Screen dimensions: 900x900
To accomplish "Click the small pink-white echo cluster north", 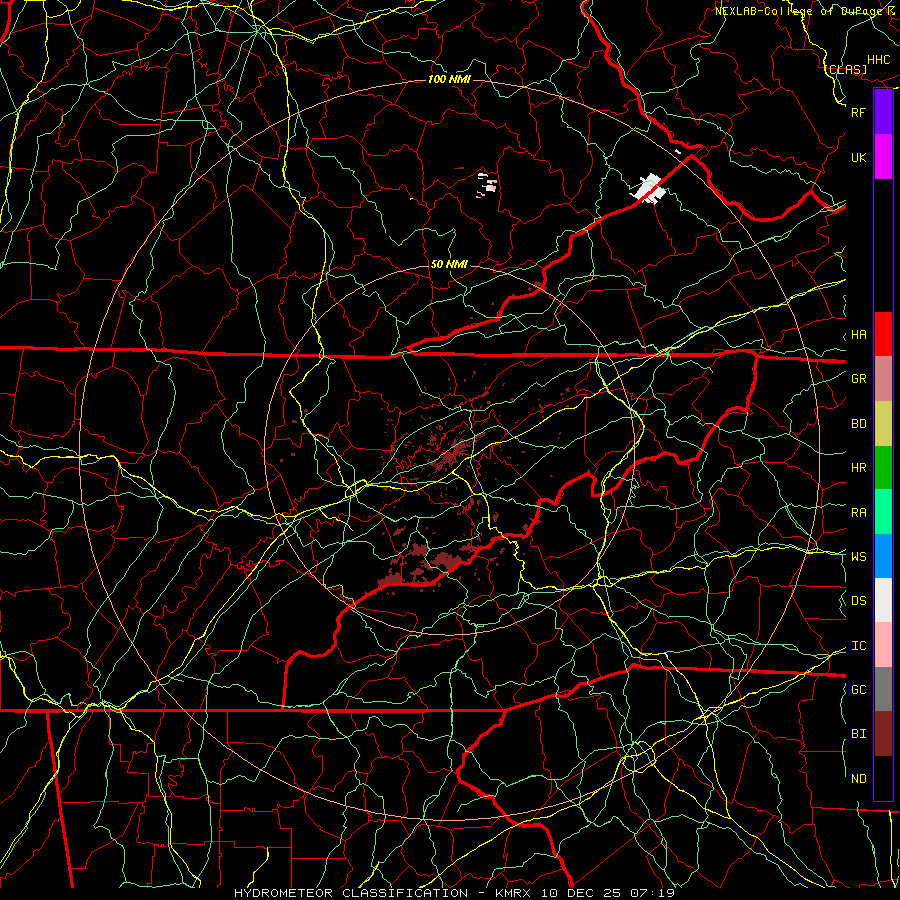I will pyautogui.click(x=488, y=184).
